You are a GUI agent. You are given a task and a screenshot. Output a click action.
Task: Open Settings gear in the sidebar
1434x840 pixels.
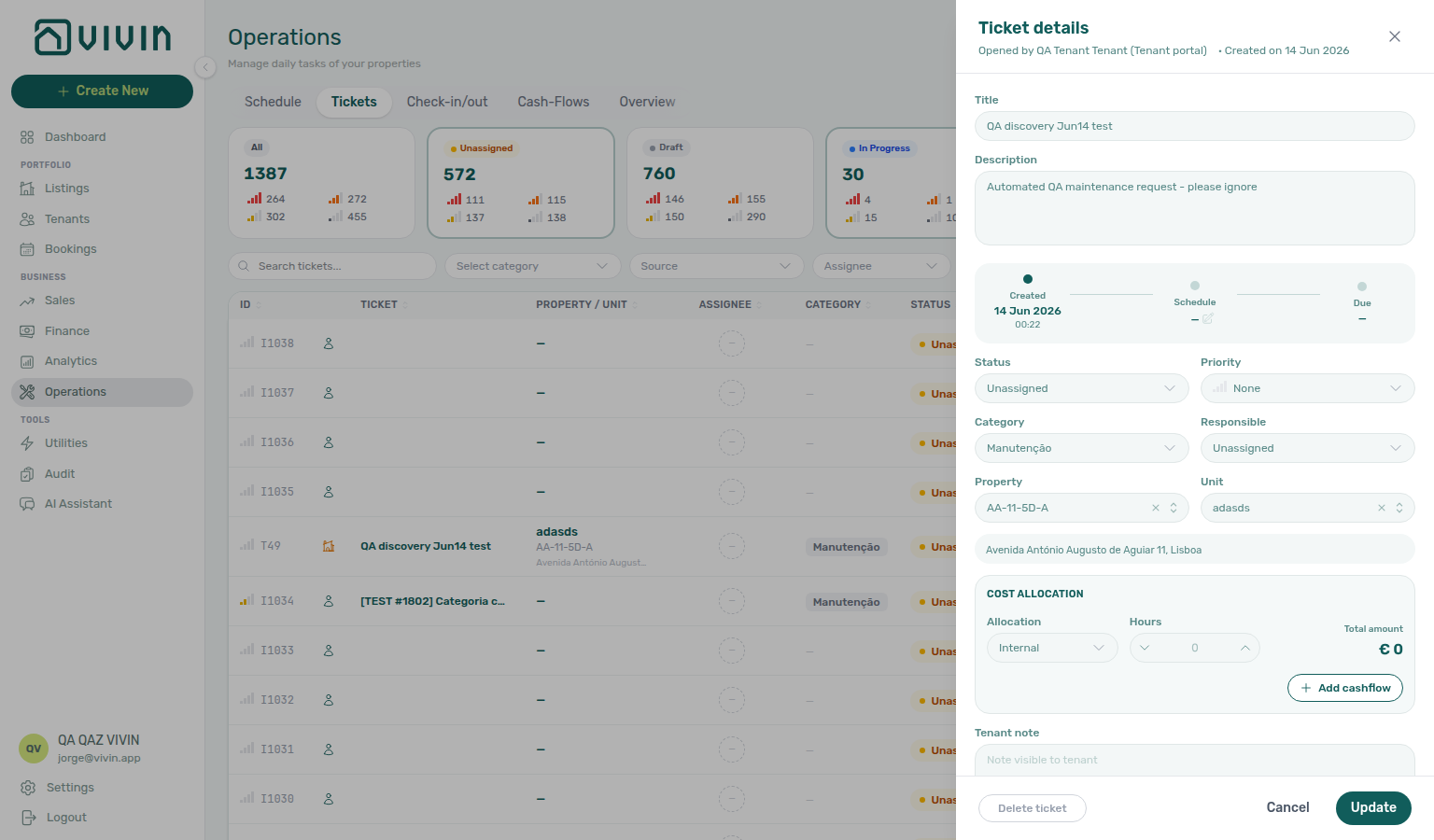click(x=28, y=788)
